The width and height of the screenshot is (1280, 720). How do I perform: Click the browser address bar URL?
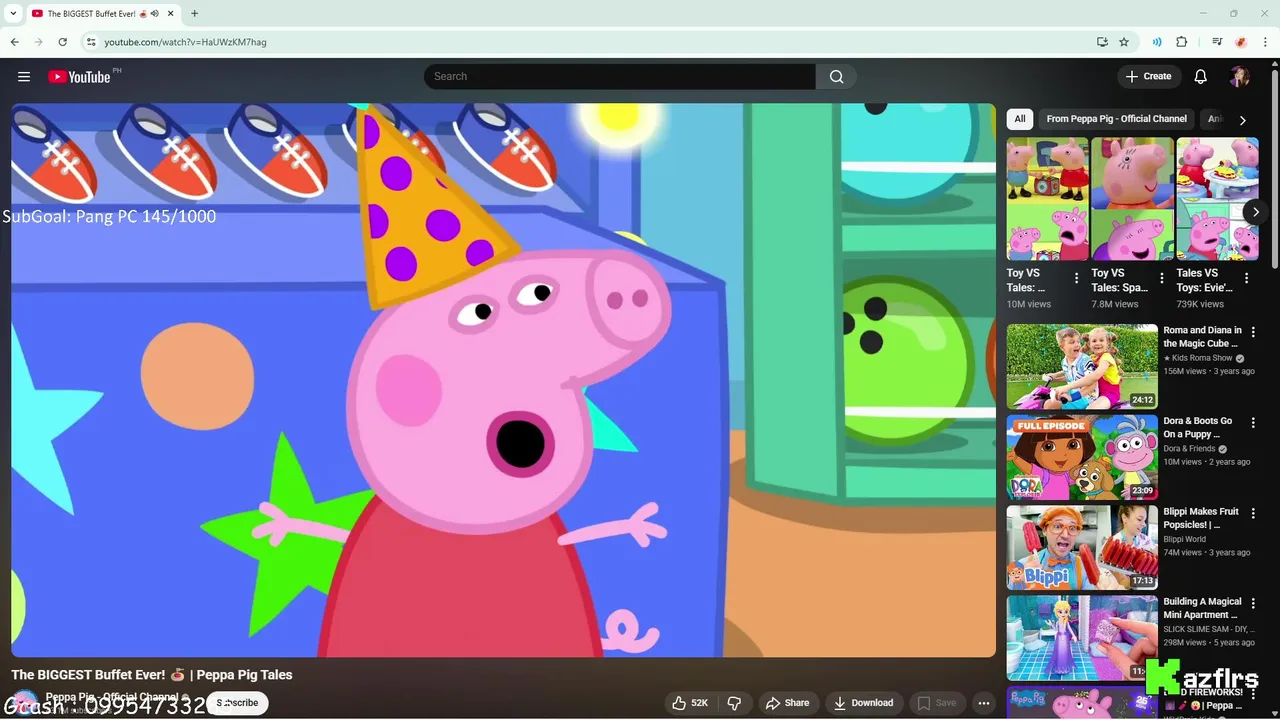(185, 42)
